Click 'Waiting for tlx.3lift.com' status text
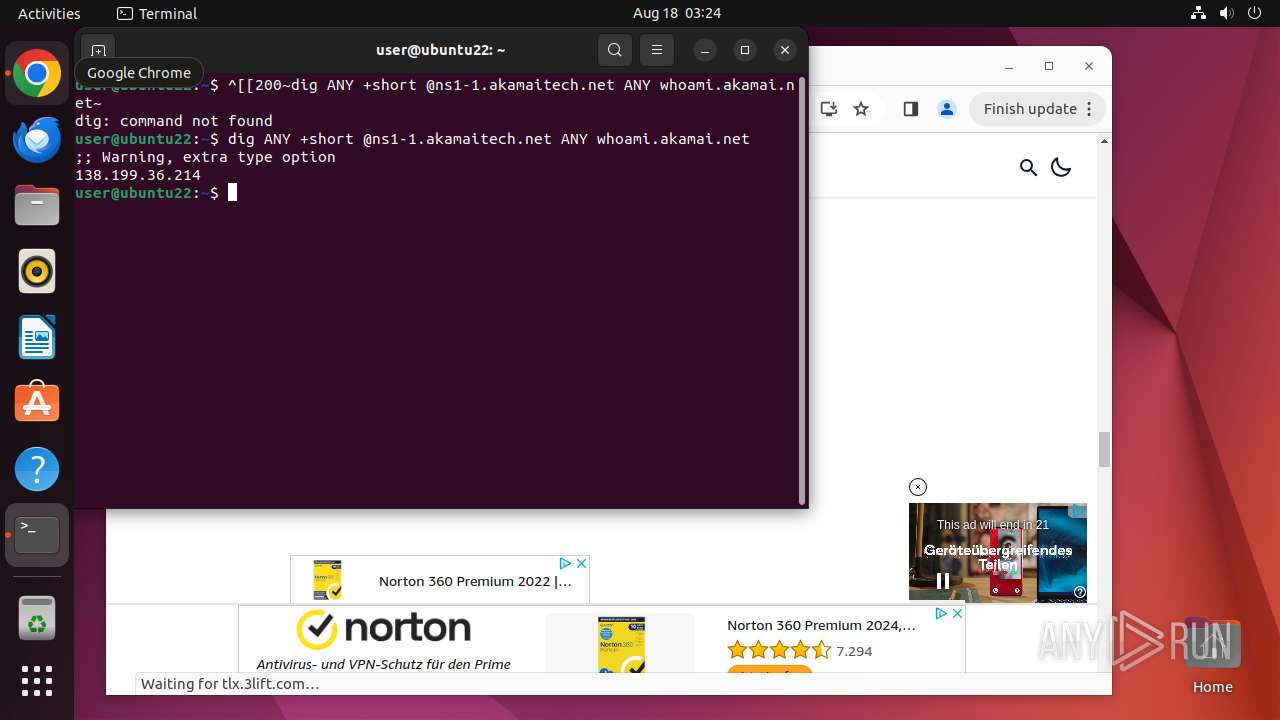Image resolution: width=1280 pixels, height=720 pixels. click(230, 684)
